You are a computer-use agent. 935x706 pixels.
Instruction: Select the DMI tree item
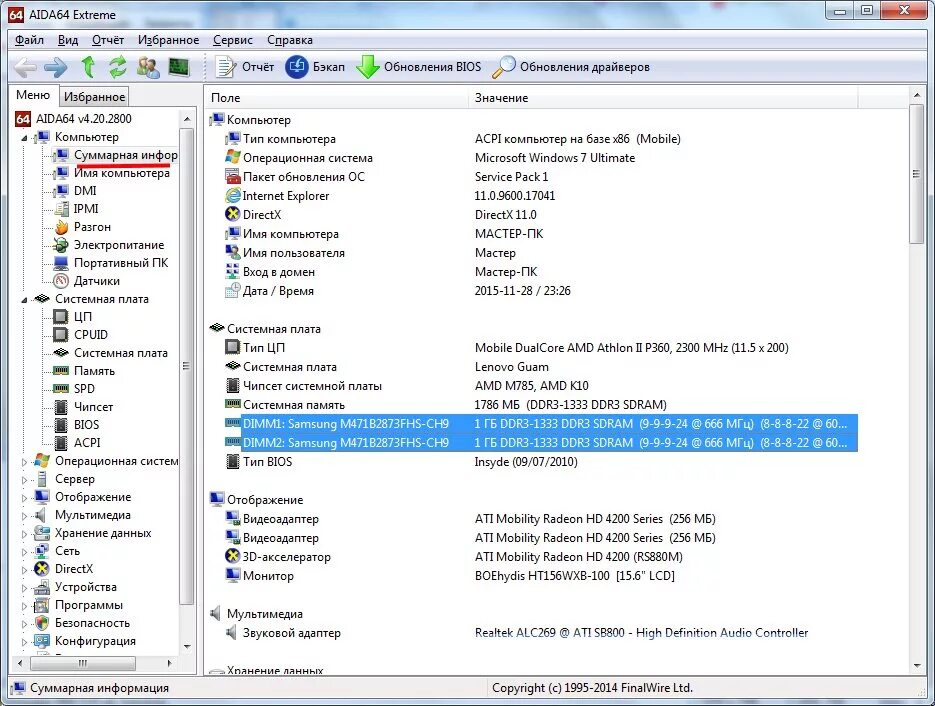(85, 191)
